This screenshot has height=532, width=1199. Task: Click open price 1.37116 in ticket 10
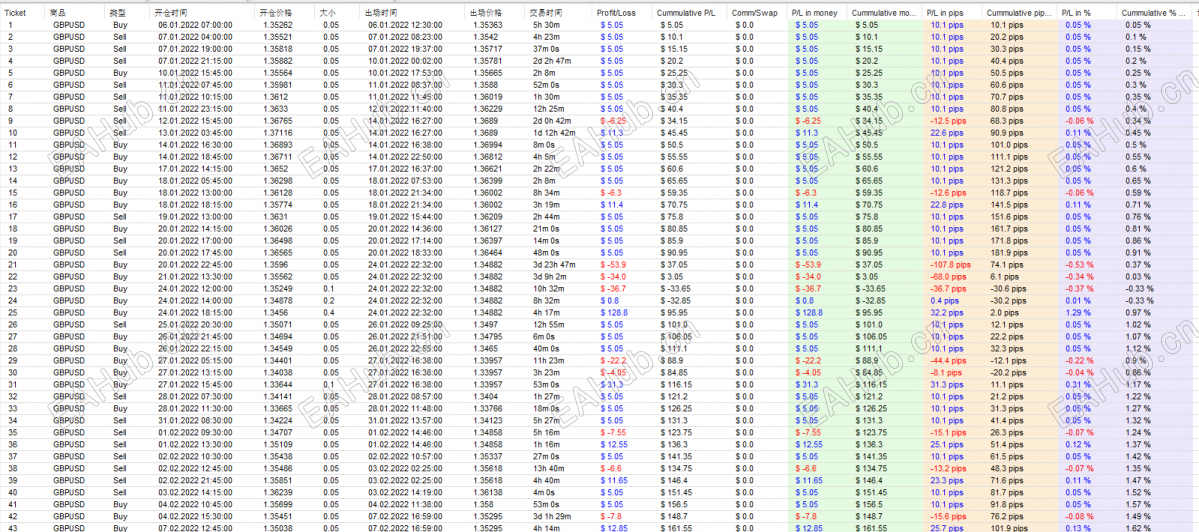click(276, 132)
